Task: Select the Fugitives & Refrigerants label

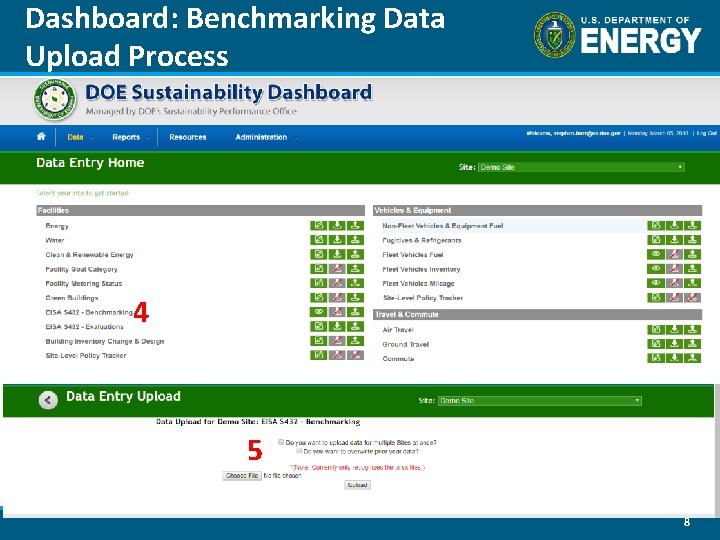Action: click(x=422, y=240)
